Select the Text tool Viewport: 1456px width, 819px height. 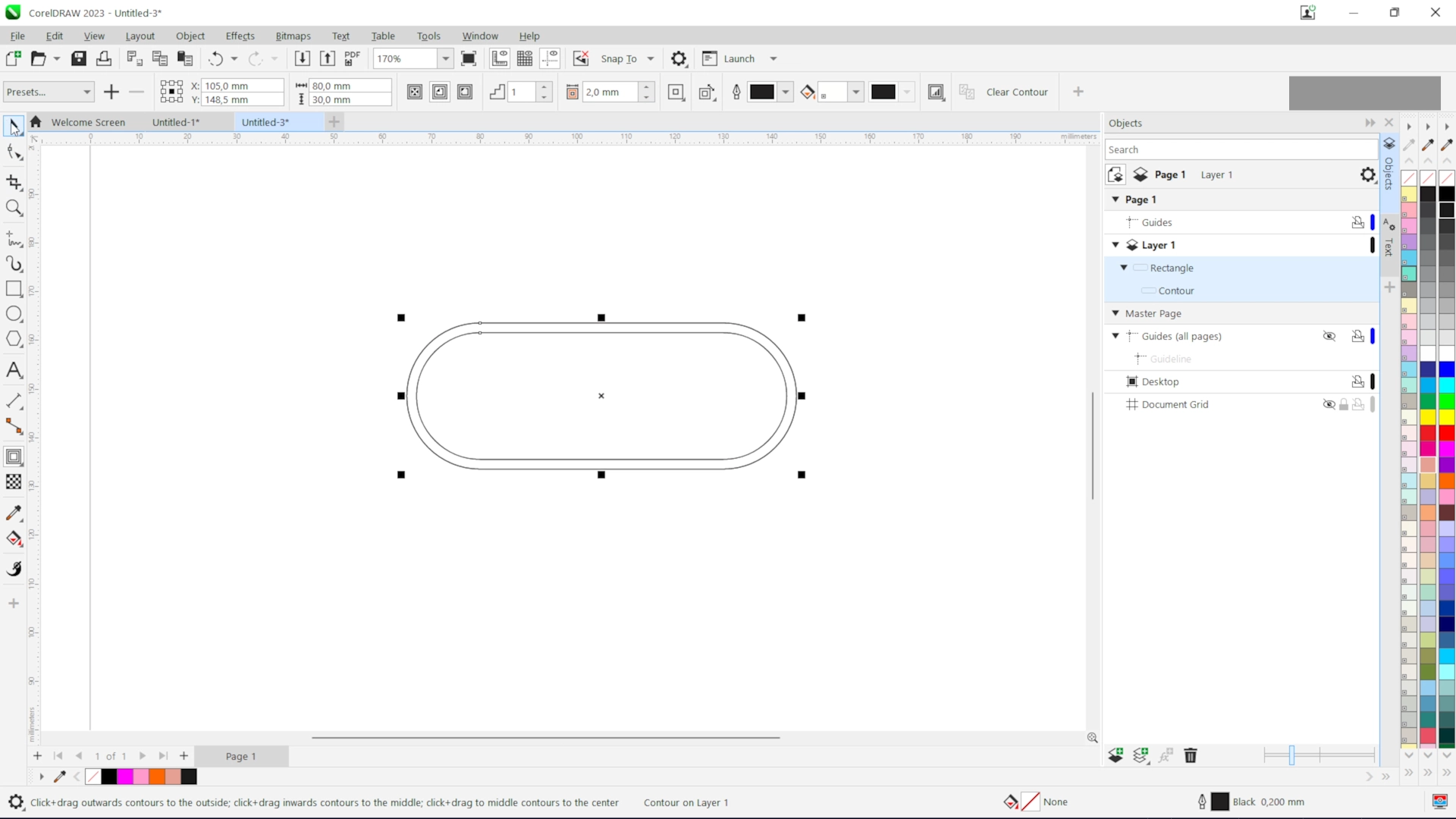pos(14,370)
